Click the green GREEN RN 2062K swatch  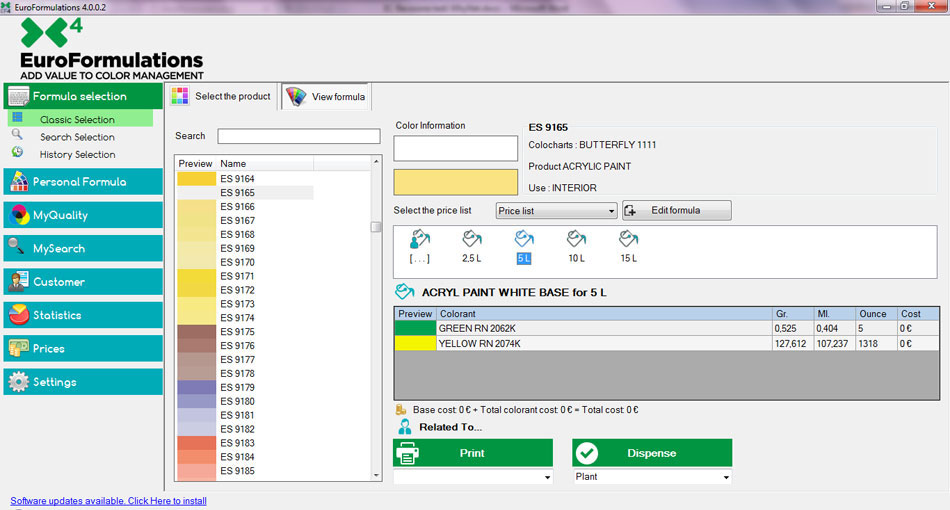[x=415, y=328]
